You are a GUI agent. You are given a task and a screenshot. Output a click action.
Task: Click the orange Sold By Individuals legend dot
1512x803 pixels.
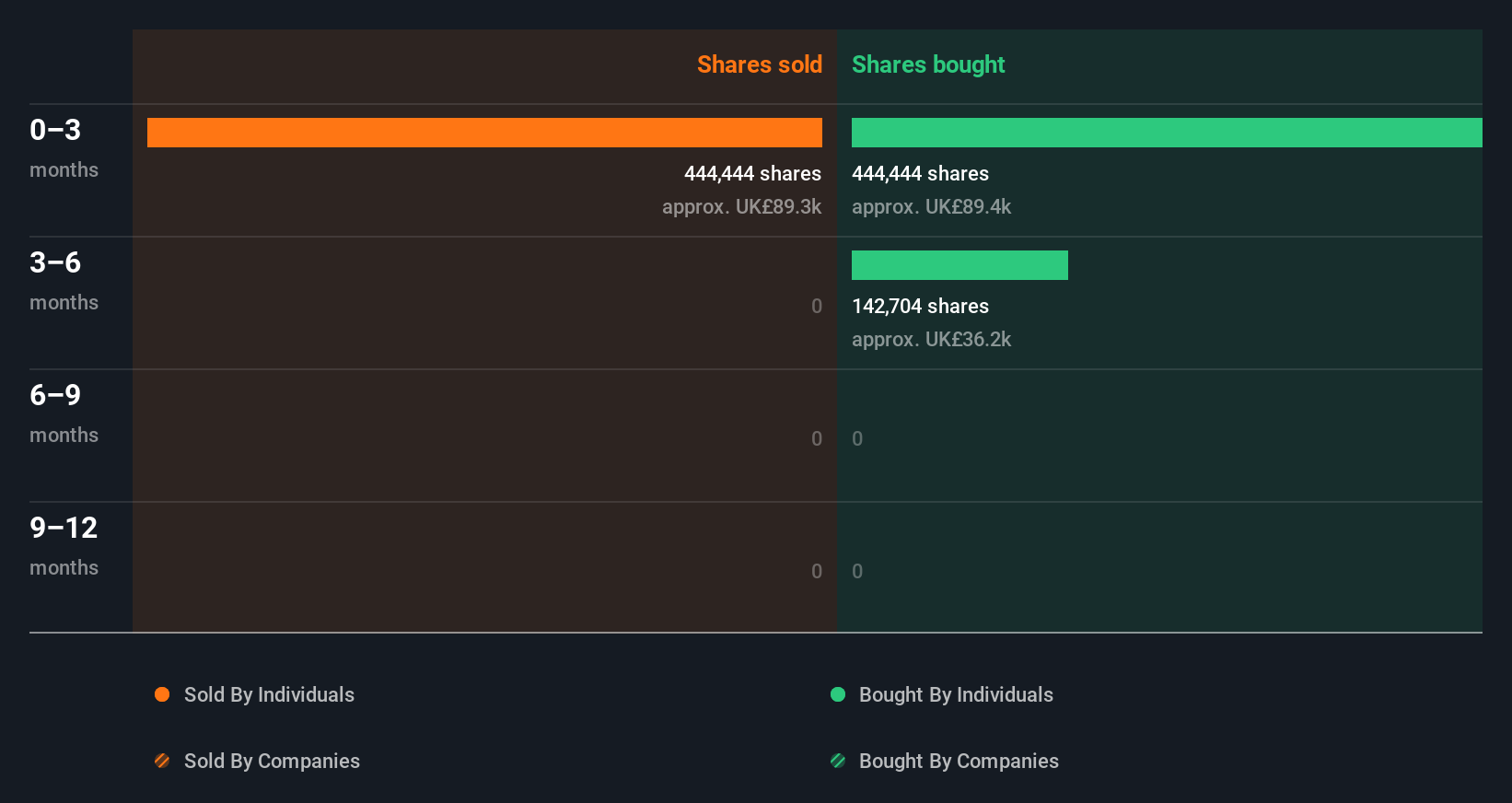click(162, 694)
